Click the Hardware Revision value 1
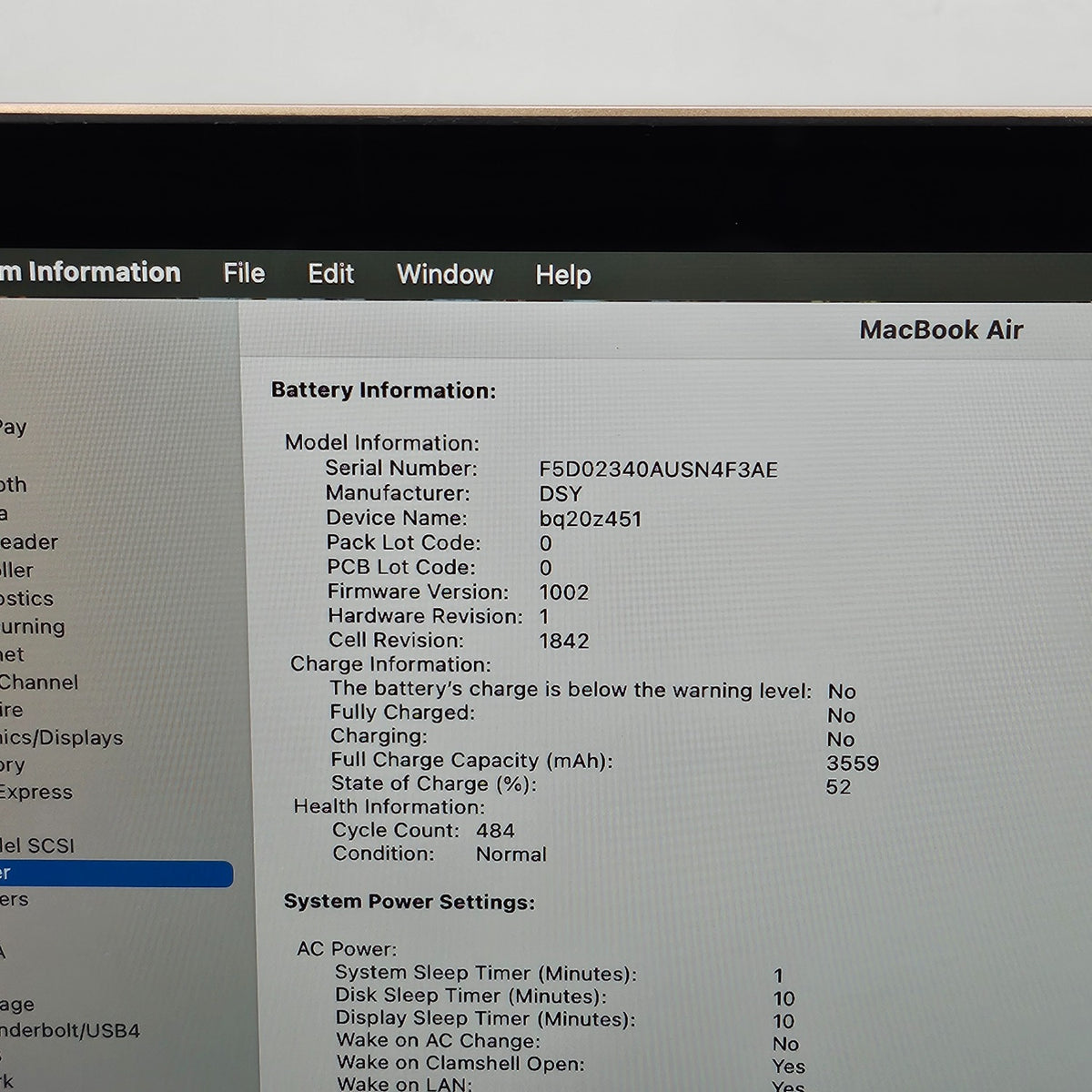The height and width of the screenshot is (1092, 1092). [x=544, y=616]
